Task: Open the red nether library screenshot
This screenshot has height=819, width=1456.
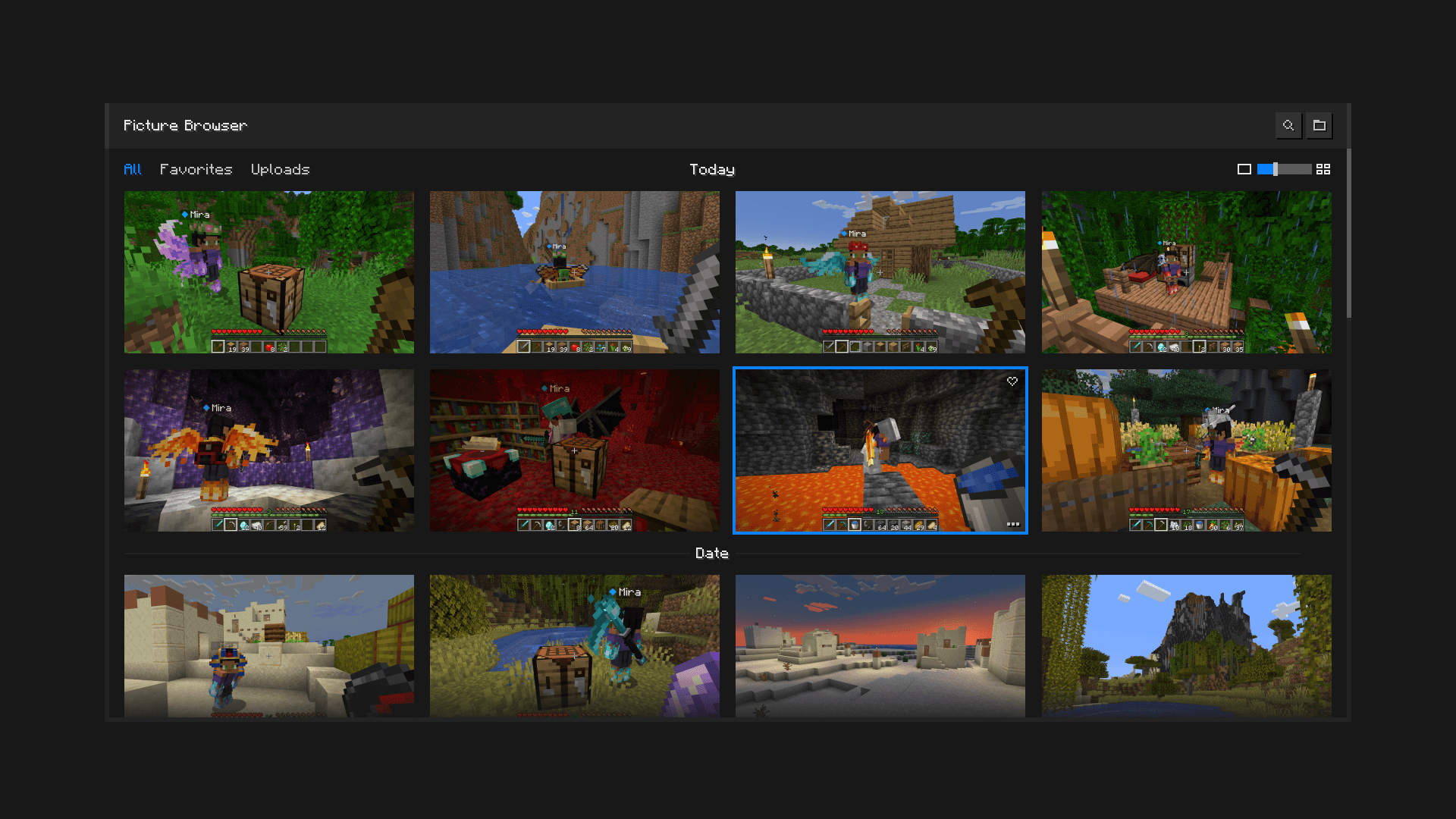Action: (x=574, y=450)
